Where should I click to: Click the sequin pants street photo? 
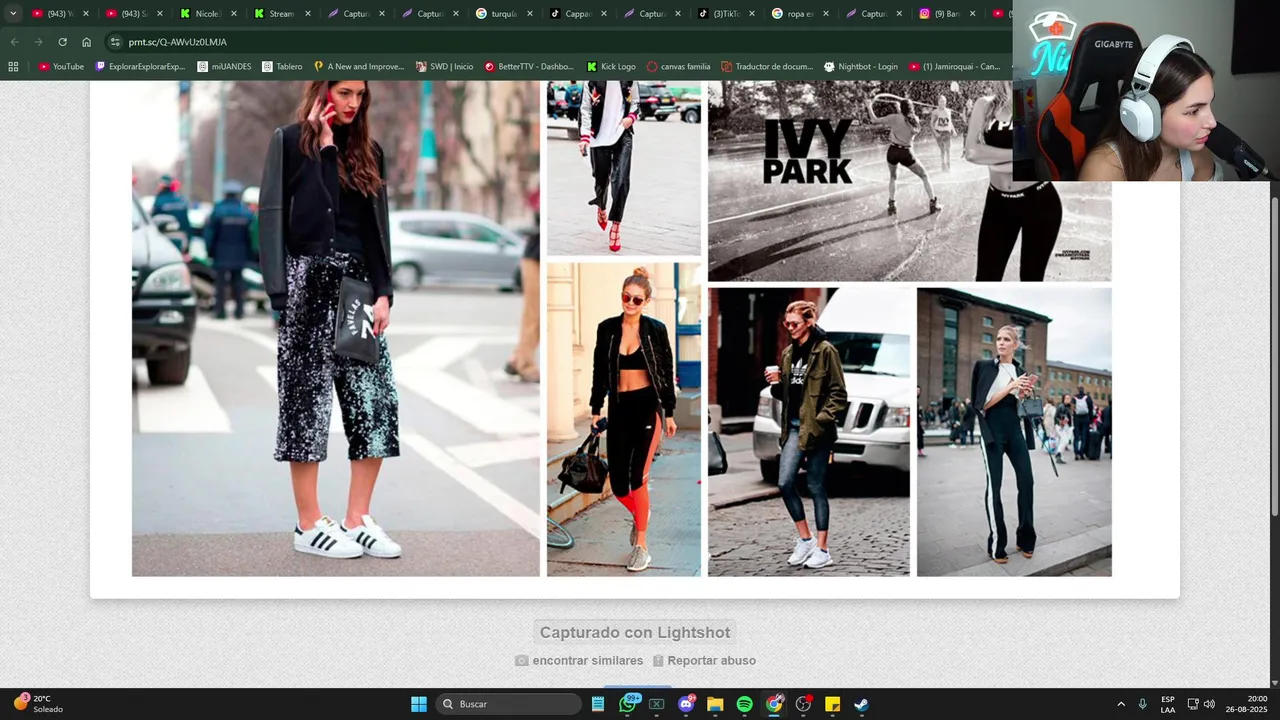click(335, 328)
